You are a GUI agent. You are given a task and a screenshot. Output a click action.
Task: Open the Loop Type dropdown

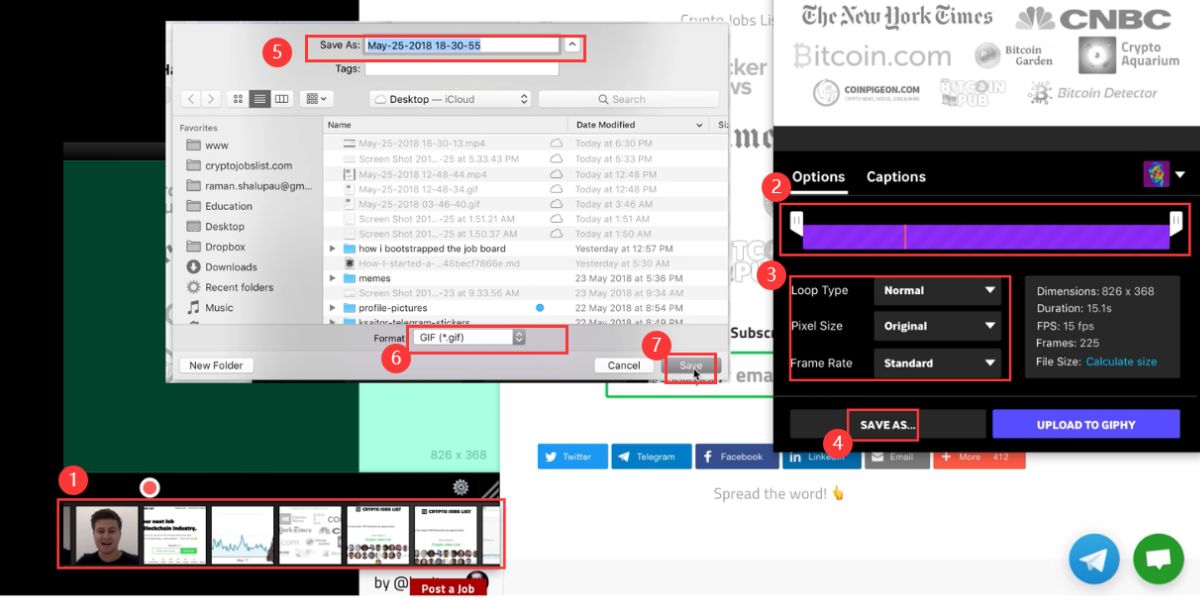point(936,290)
